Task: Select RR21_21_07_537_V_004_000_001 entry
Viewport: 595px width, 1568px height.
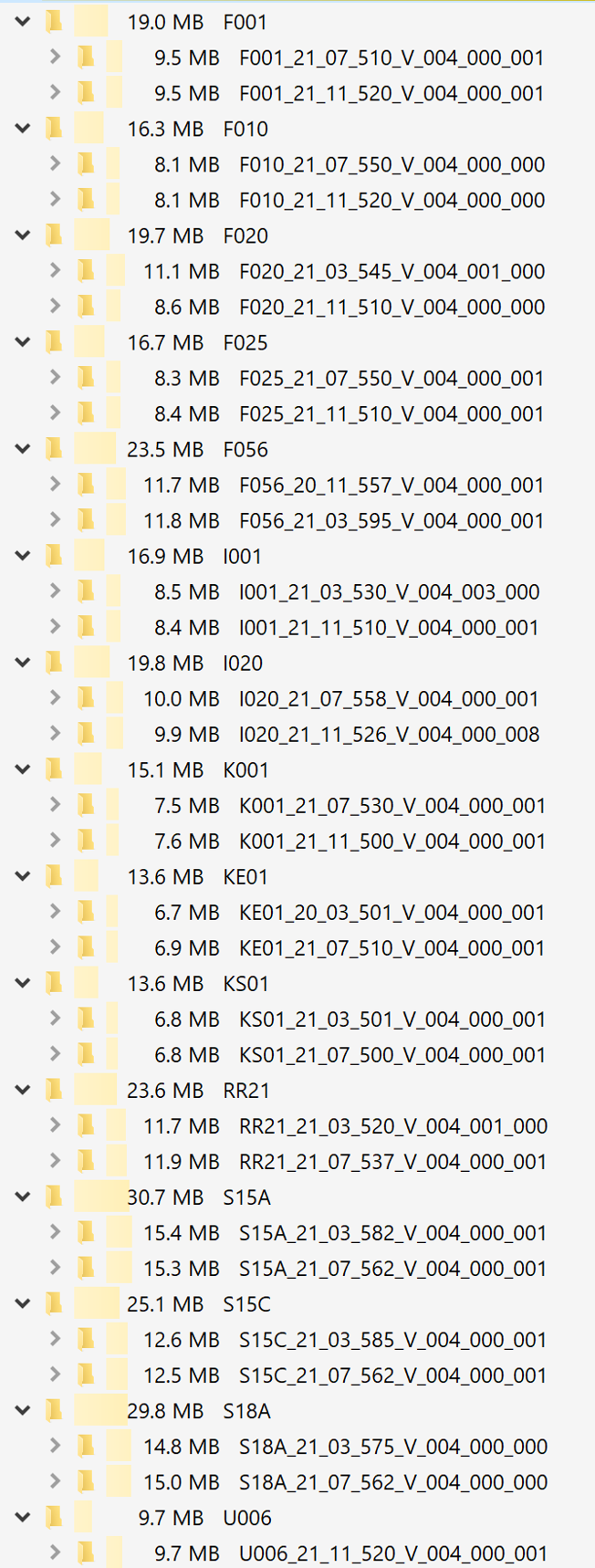Action: (392, 1162)
